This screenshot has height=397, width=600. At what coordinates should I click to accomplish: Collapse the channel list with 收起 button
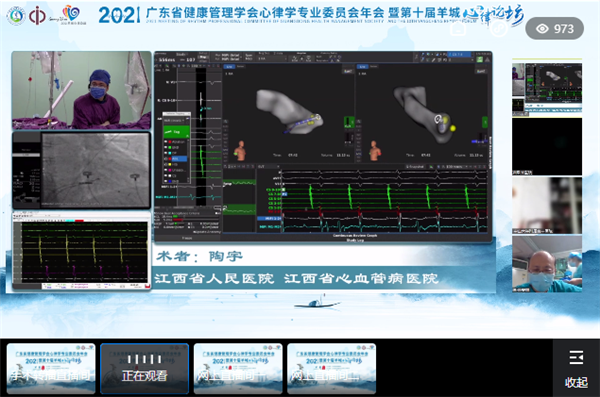click(x=576, y=369)
